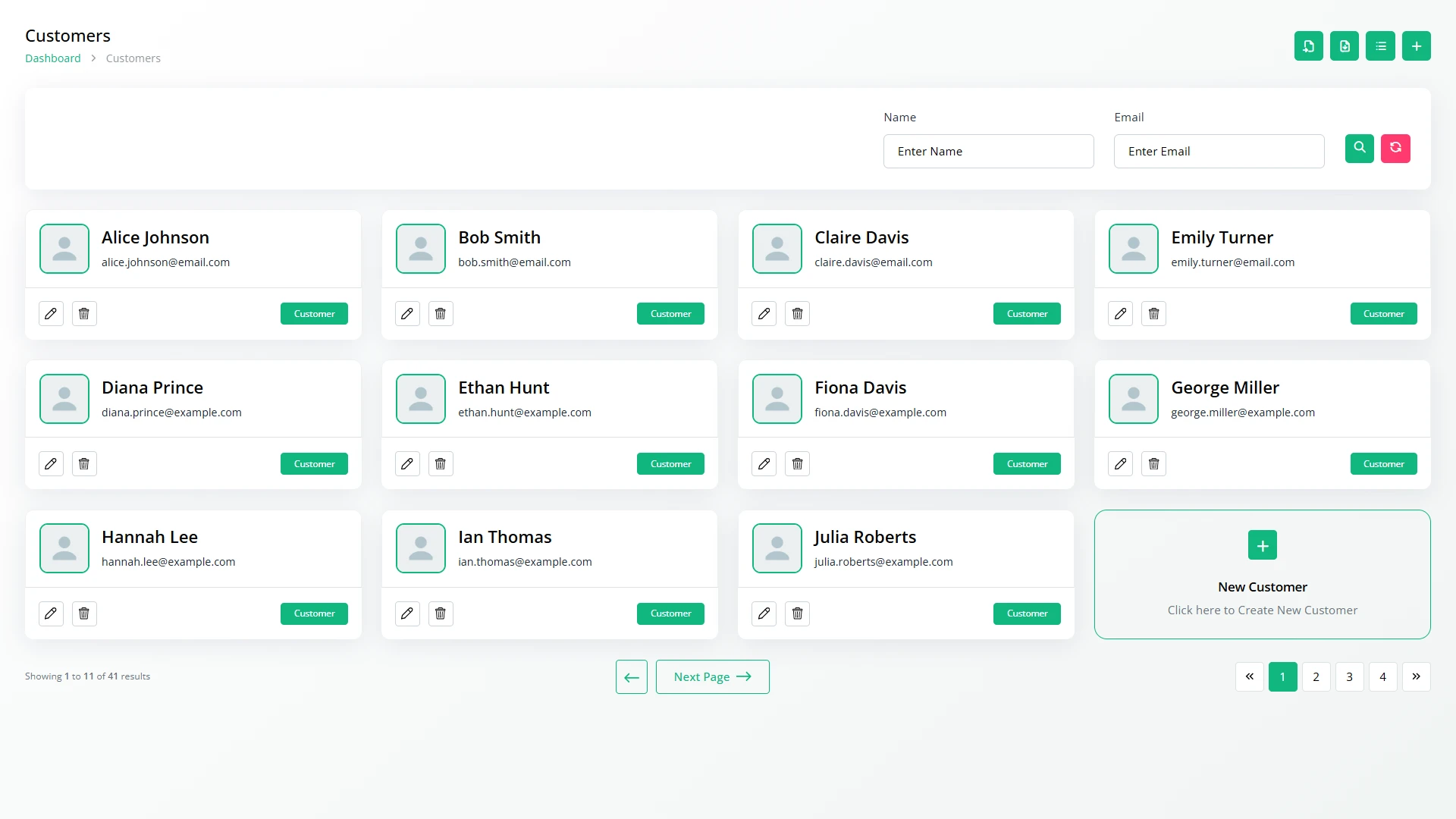Delete George Miller with trash icon
Screen dimensions: 1456x819
coord(1153,463)
